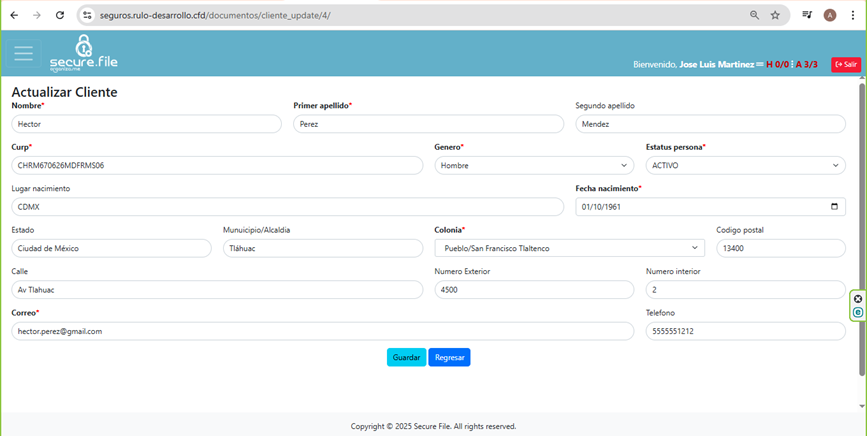Reload the page with the refresh icon

click(60, 16)
